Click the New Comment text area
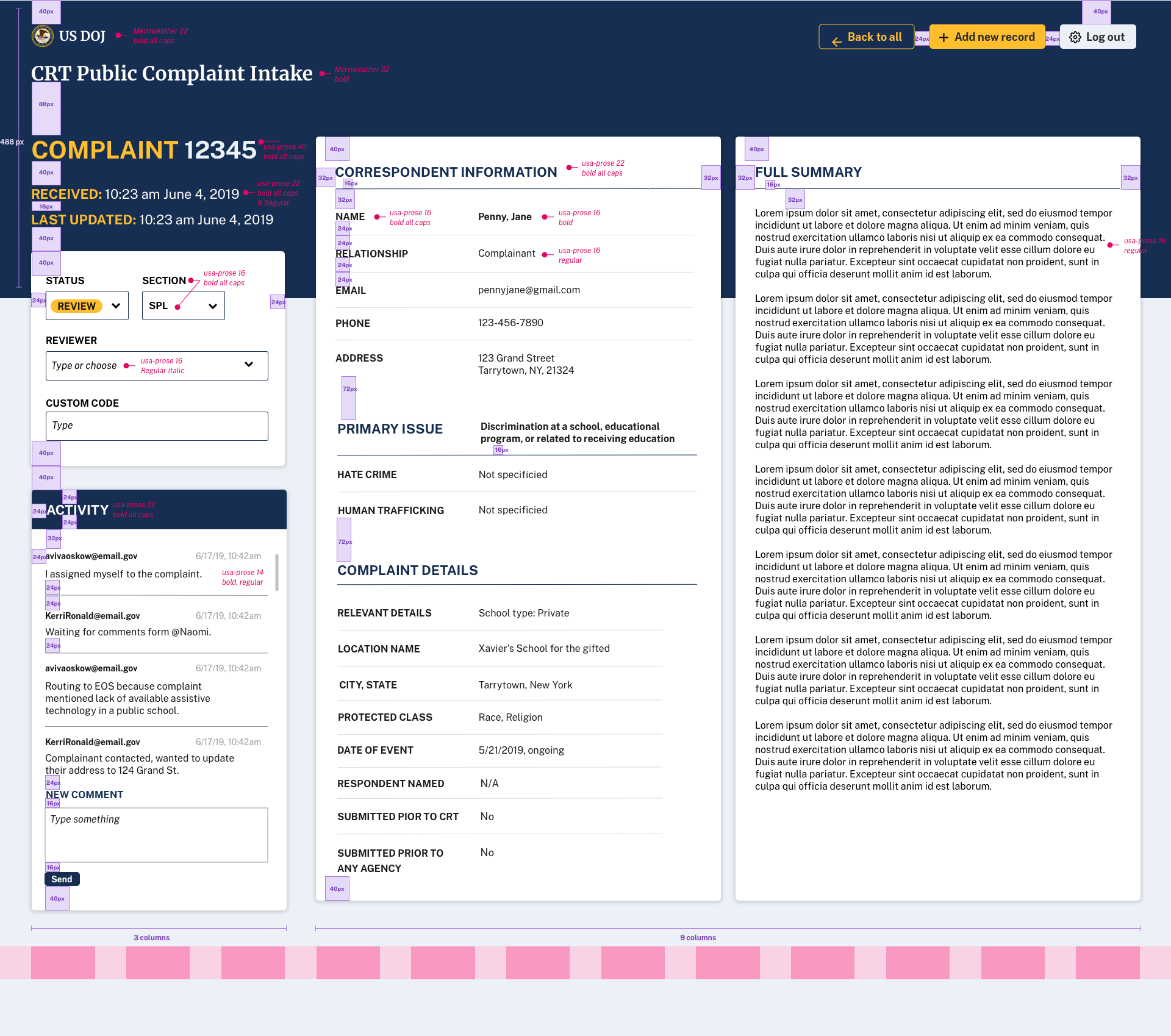This screenshot has width=1171, height=1036. click(x=157, y=835)
